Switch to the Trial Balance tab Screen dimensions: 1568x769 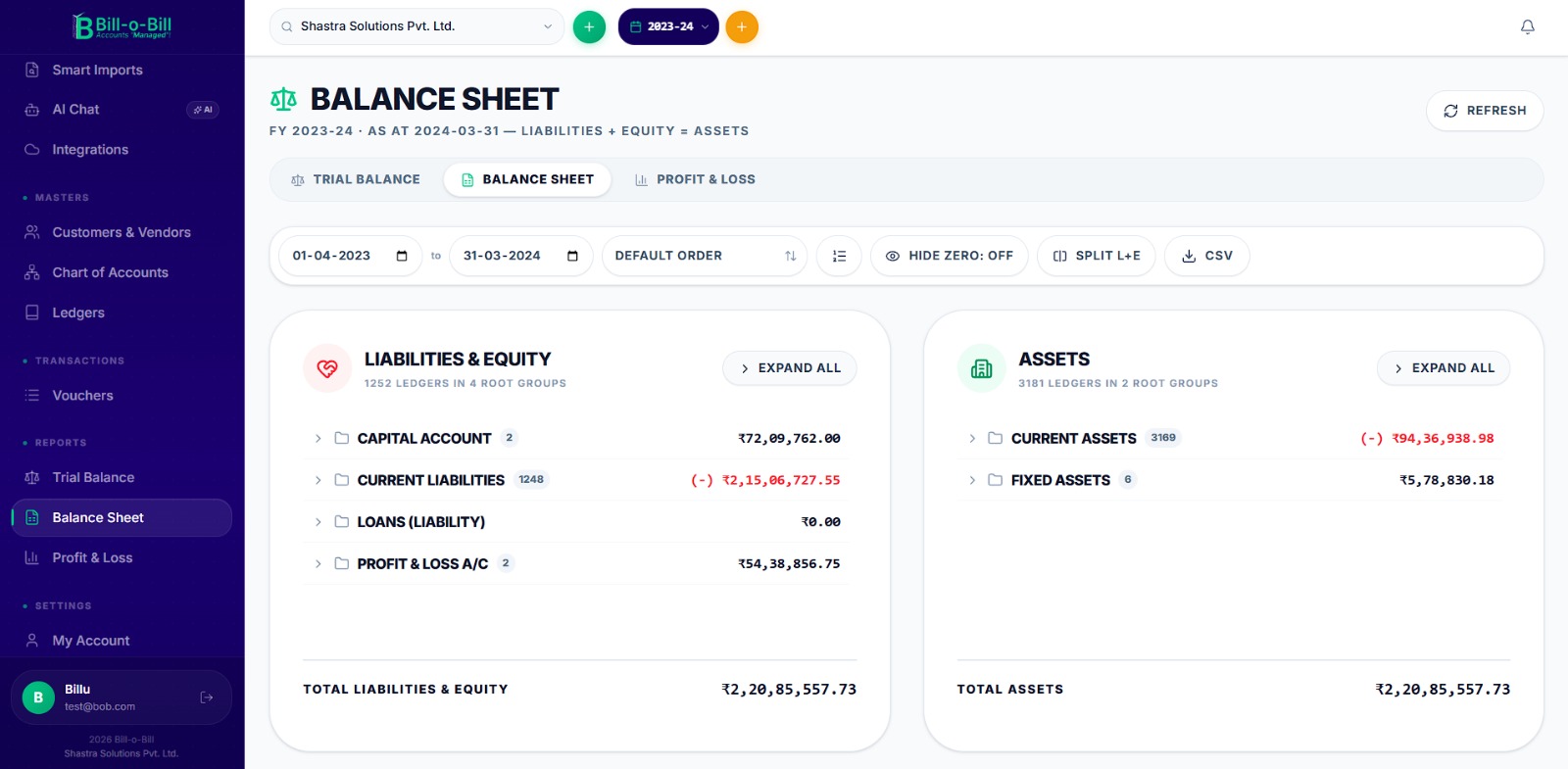click(x=356, y=179)
